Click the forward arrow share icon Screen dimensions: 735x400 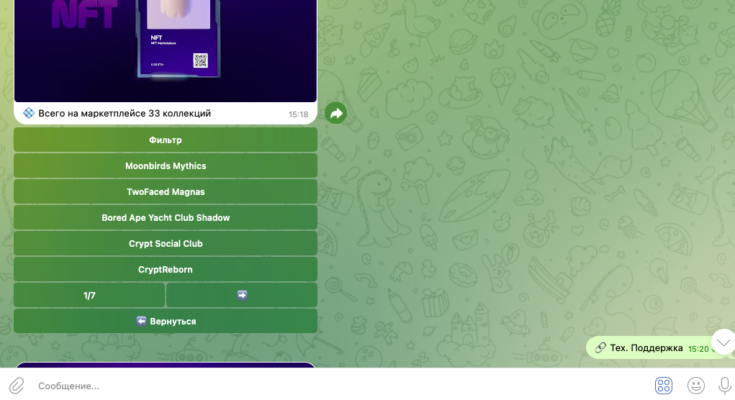pyautogui.click(x=336, y=113)
